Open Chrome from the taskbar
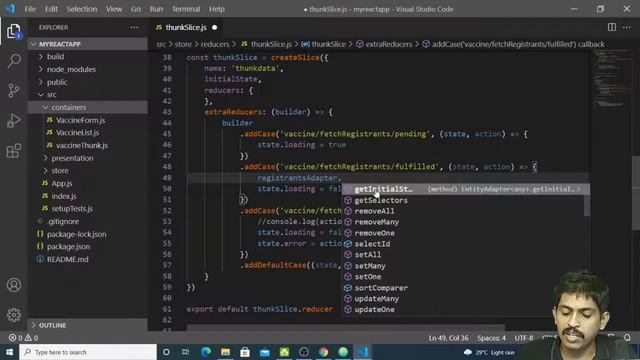This screenshot has height=360, width=640. (323, 352)
